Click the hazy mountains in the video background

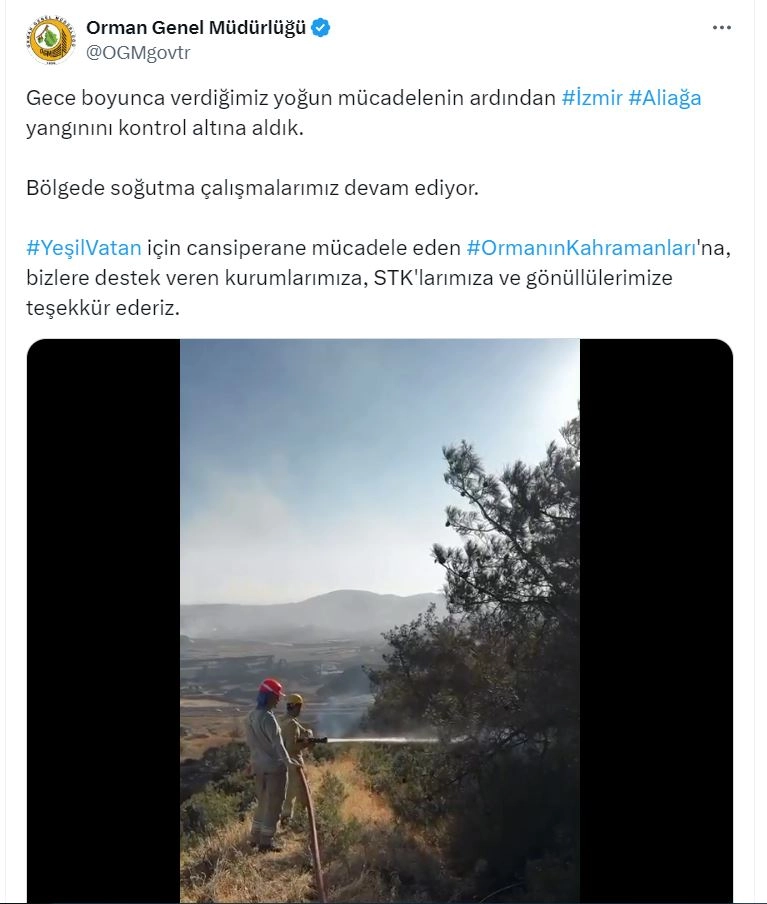[x=314, y=614]
